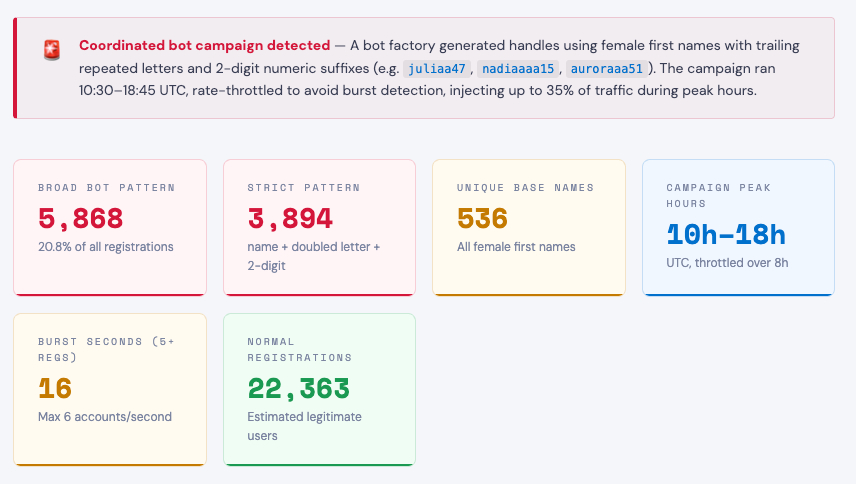Screen dimensions: 856x484
Task: Open the Unique Base Names card label
Action: pyautogui.click(x=525, y=187)
